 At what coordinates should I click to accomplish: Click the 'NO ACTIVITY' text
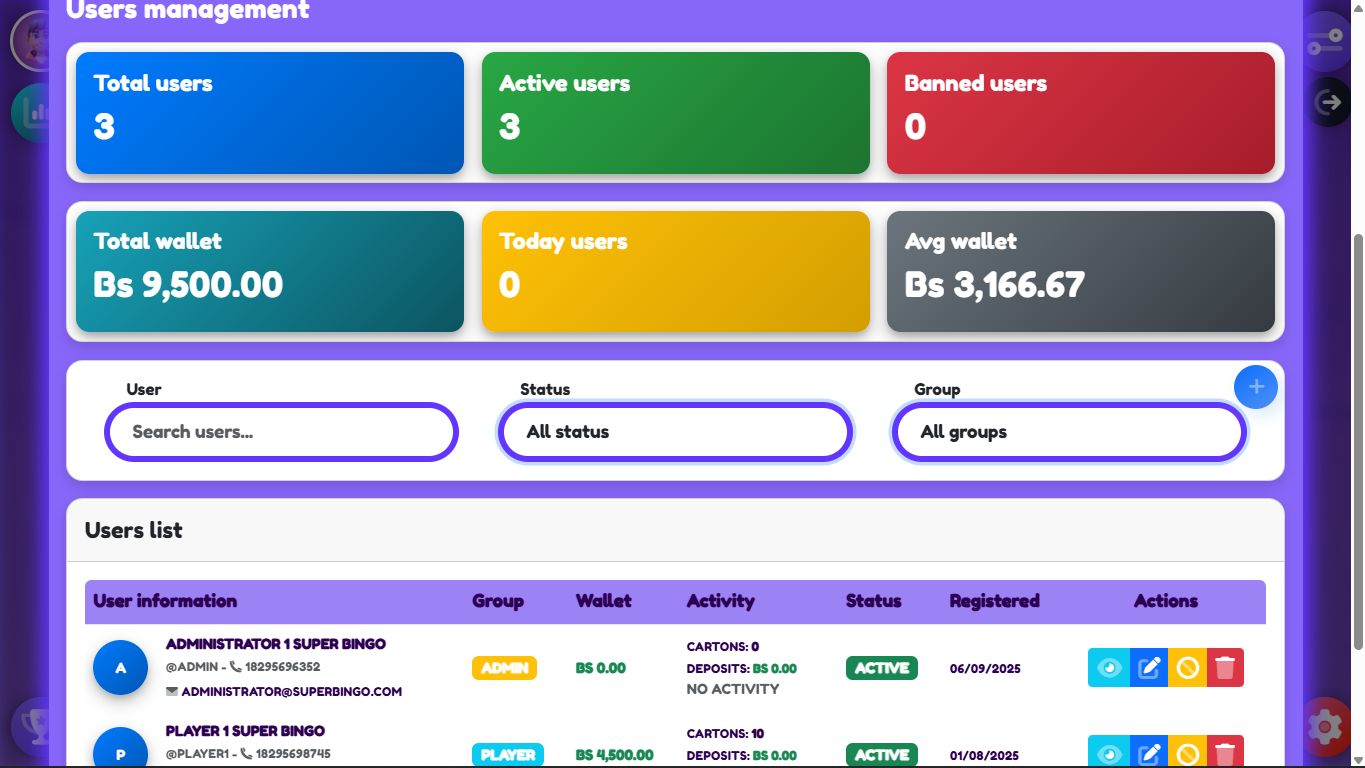point(733,689)
